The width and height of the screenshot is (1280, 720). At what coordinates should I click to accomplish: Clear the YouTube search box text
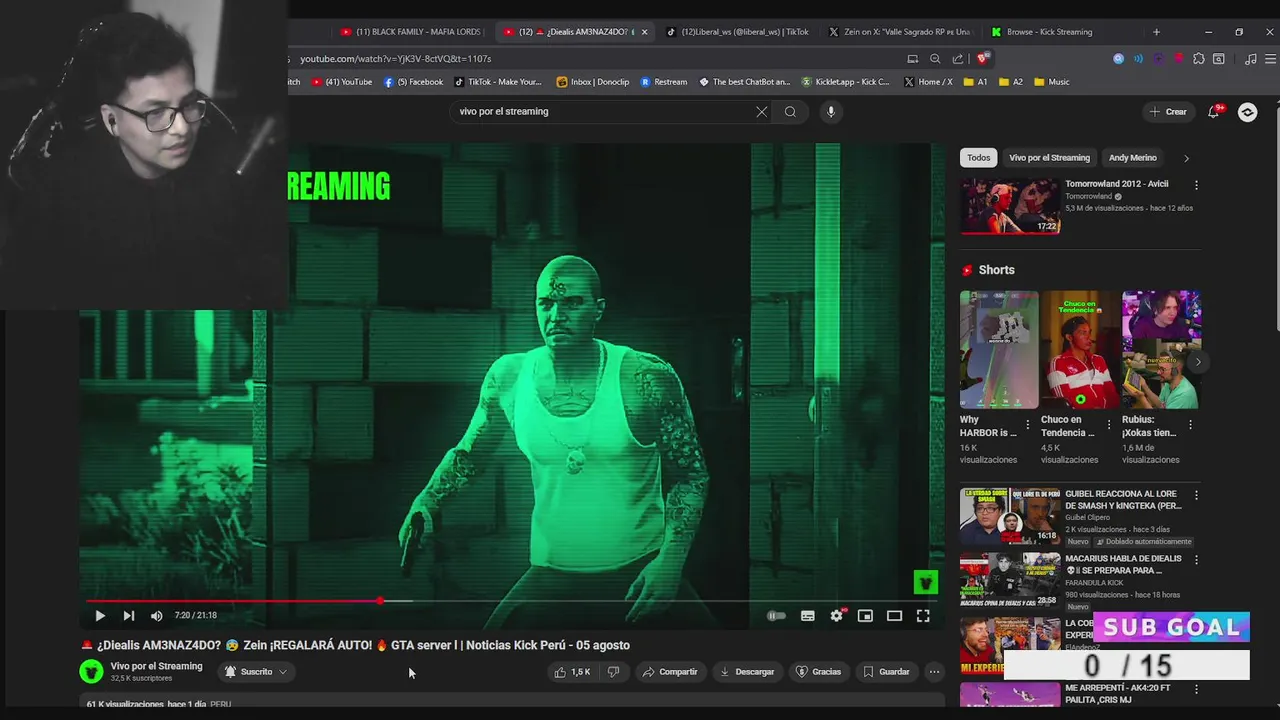tap(762, 112)
